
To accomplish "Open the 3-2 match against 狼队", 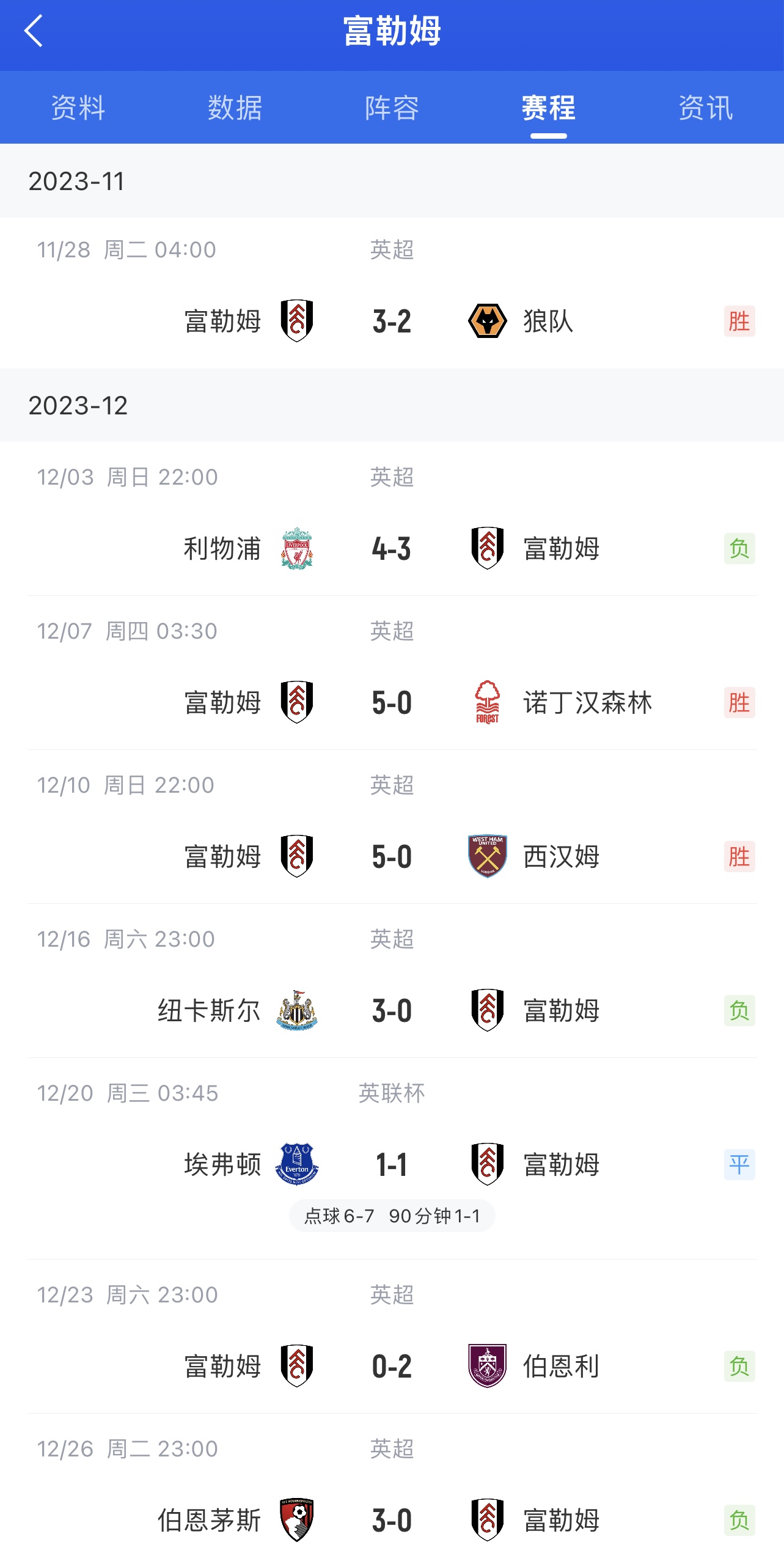I will [392, 321].
